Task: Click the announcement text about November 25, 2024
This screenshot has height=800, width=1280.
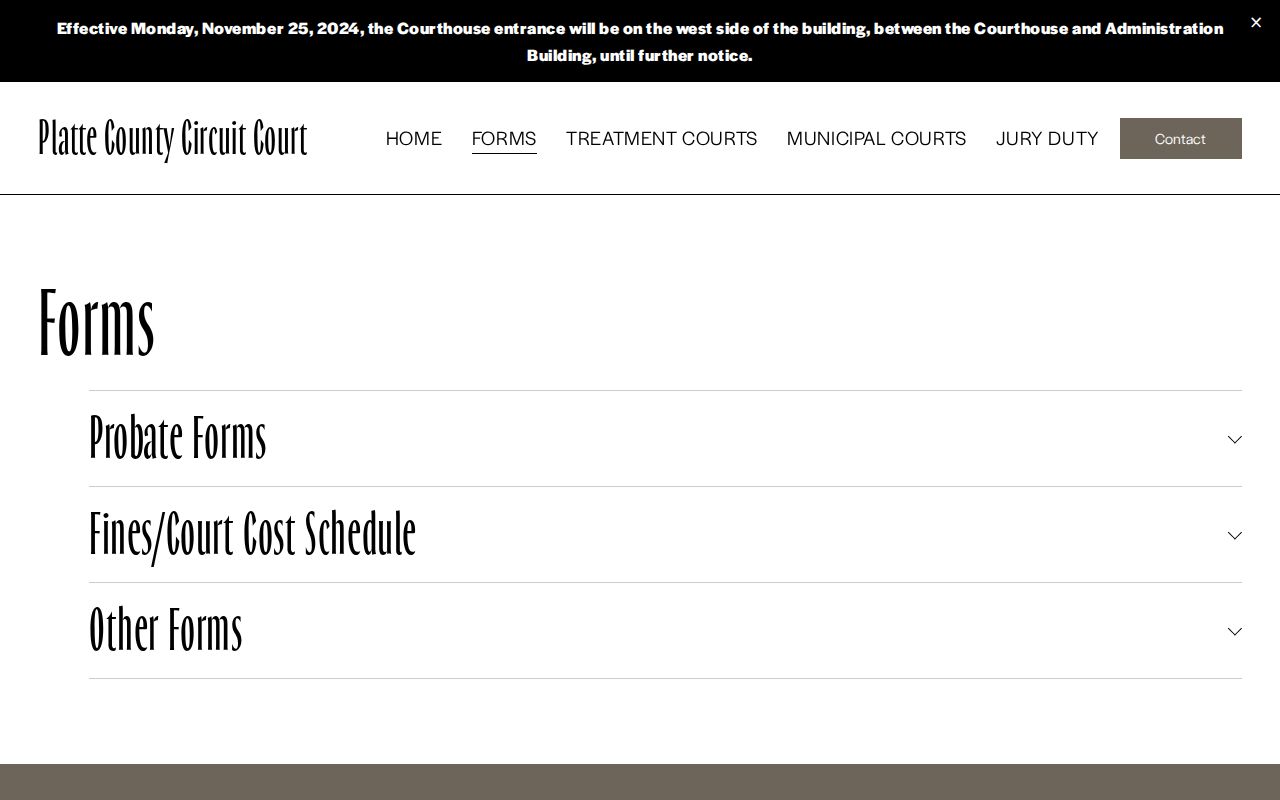Action: (640, 41)
